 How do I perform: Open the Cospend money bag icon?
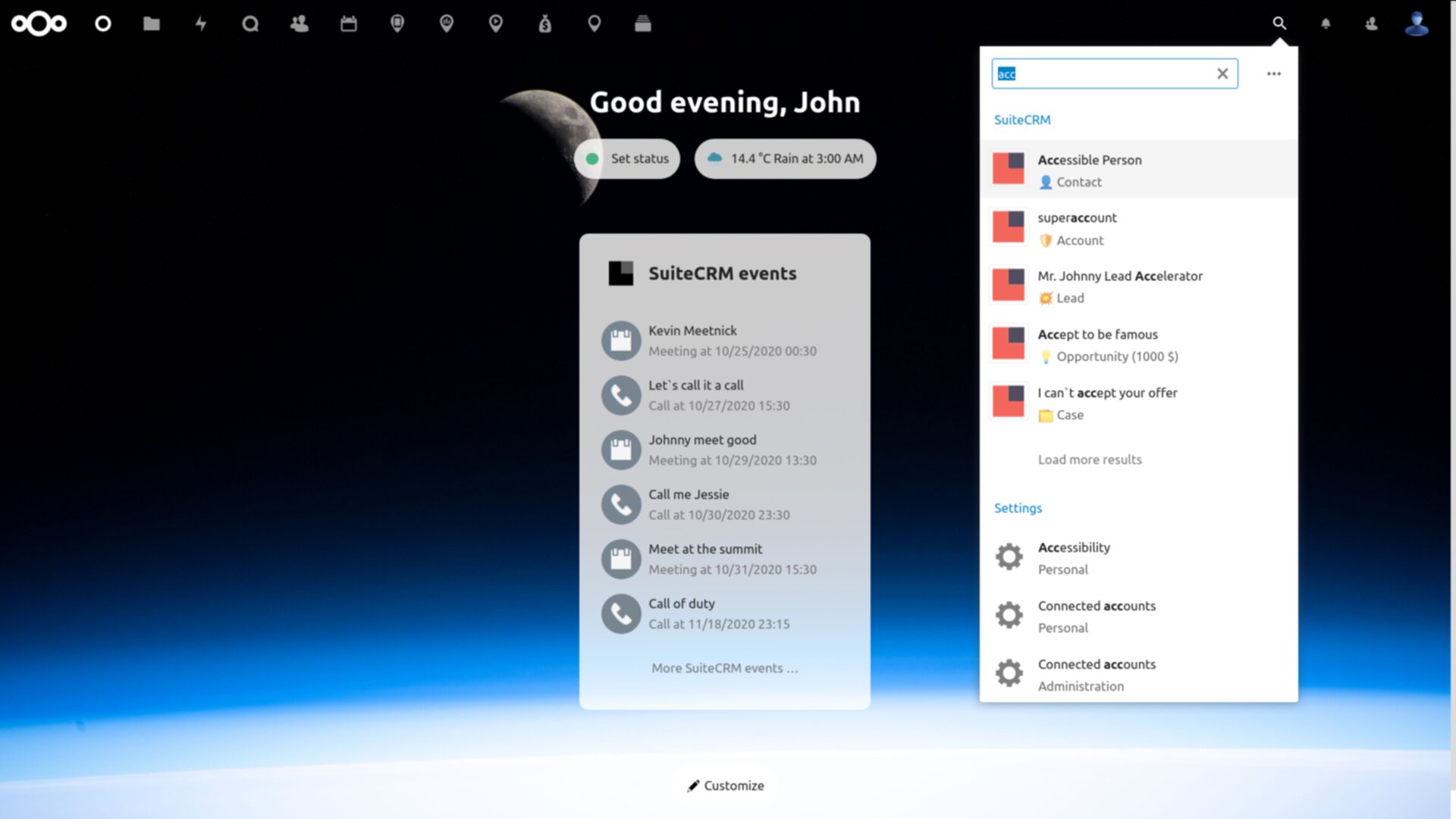click(545, 24)
